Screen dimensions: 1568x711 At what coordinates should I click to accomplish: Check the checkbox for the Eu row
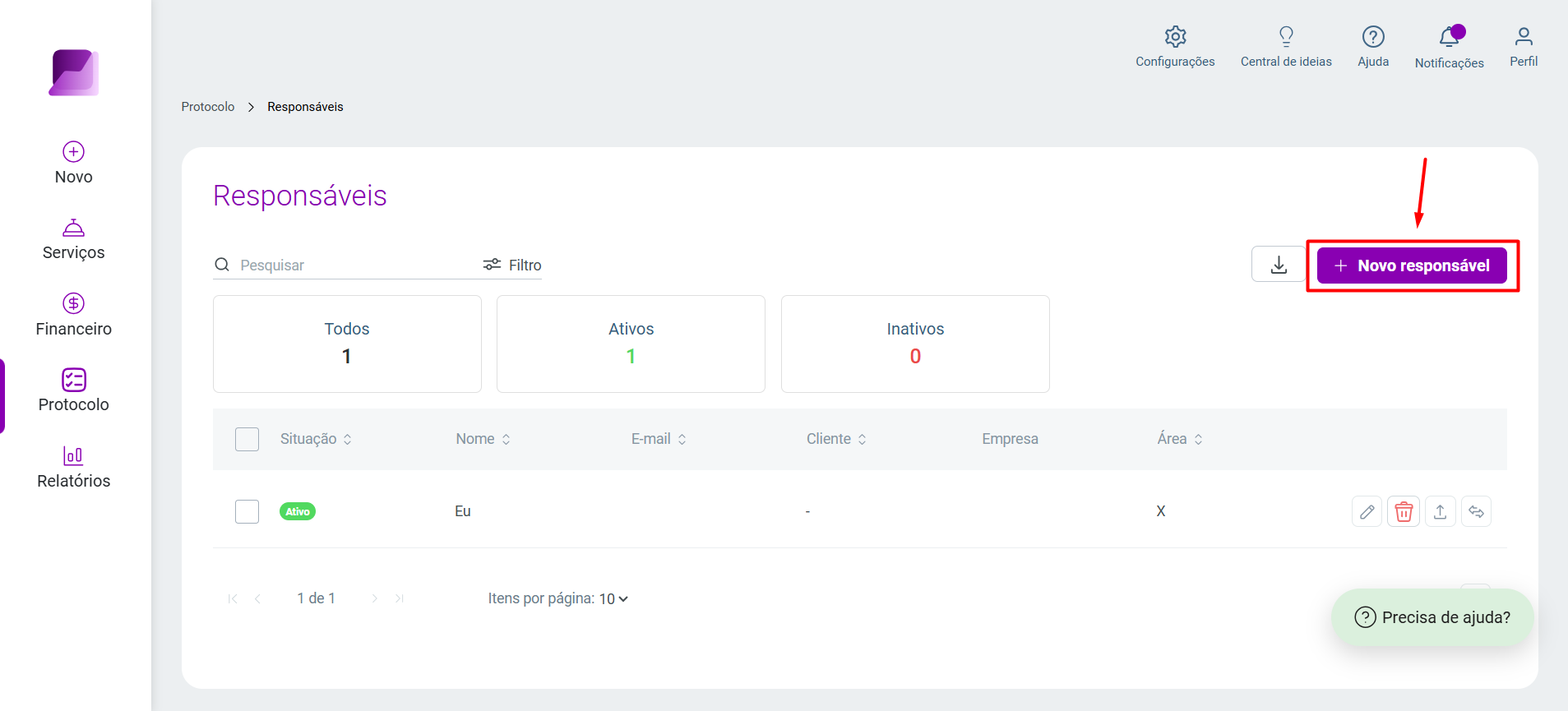pyautogui.click(x=247, y=511)
